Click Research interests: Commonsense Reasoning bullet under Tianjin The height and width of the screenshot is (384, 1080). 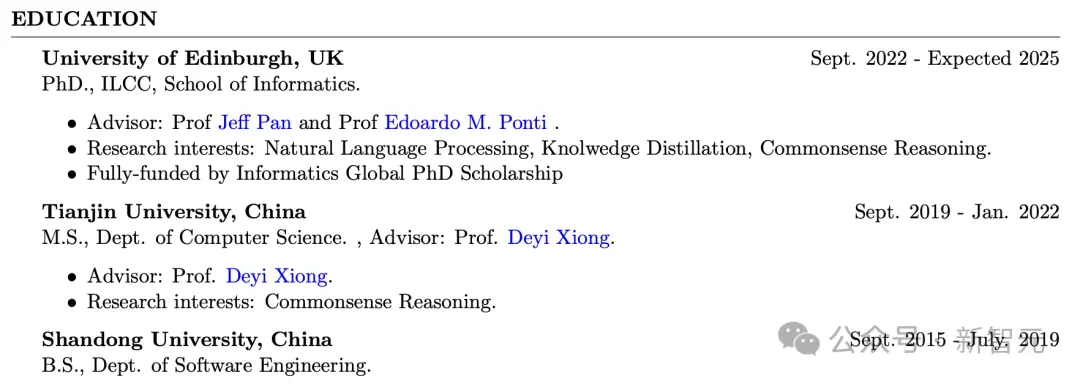pyautogui.click(x=291, y=302)
